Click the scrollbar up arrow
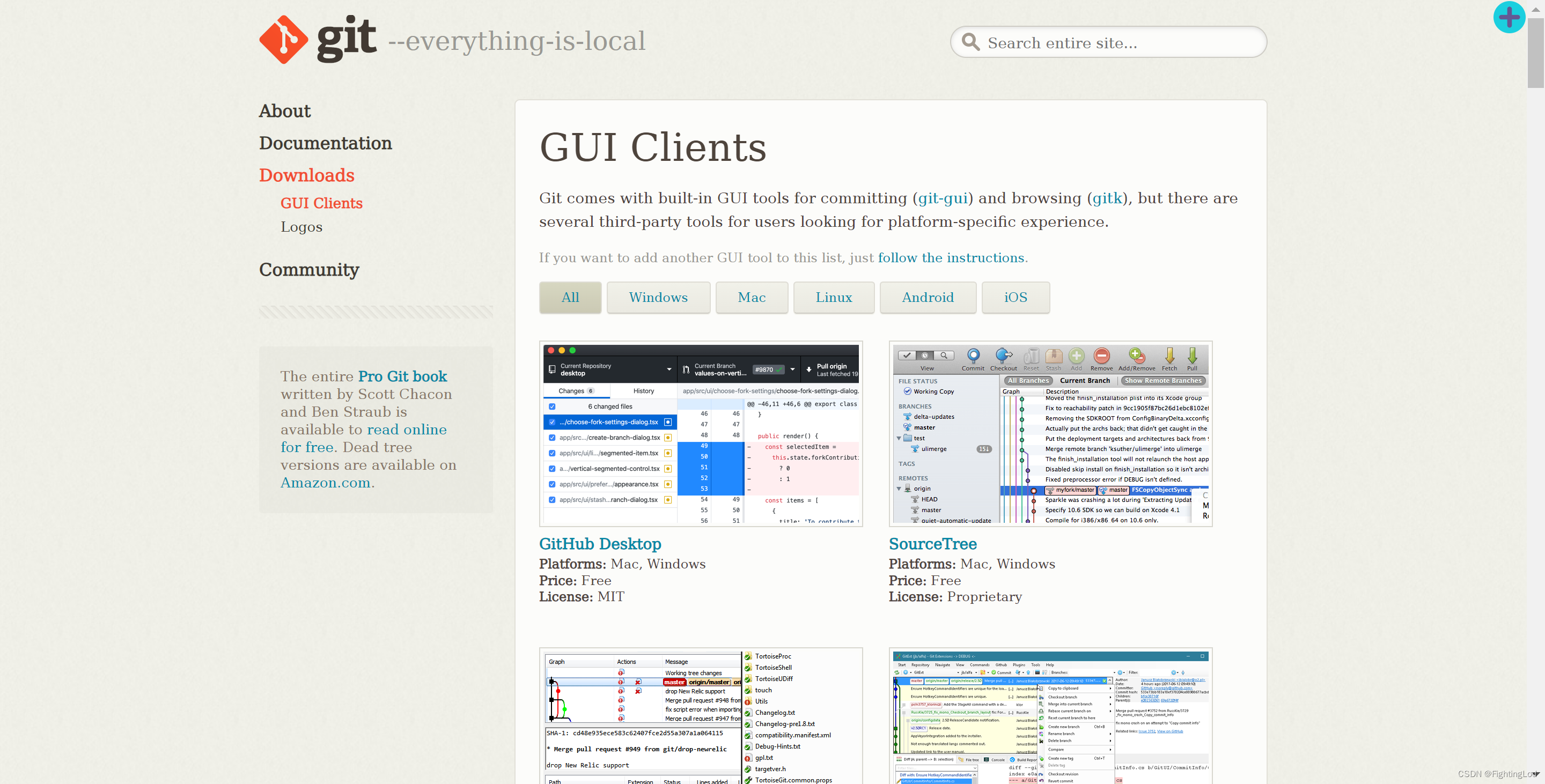1545x784 pixels. click(x=1535, y=9)
